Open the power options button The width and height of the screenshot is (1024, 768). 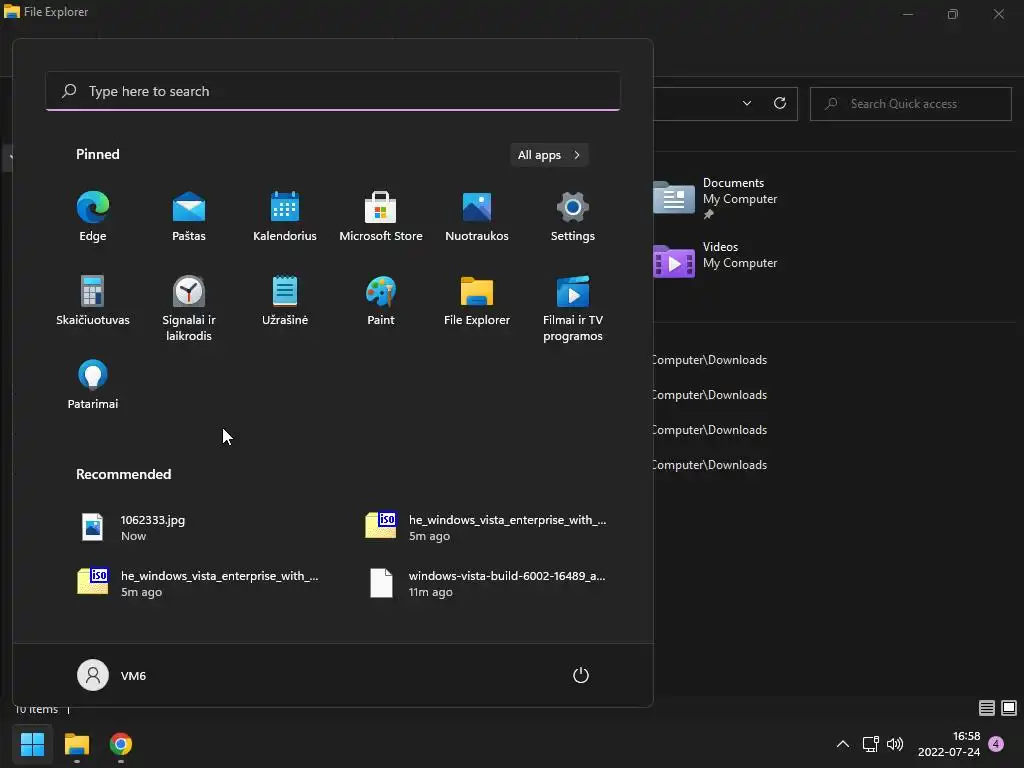pos(581,675)
